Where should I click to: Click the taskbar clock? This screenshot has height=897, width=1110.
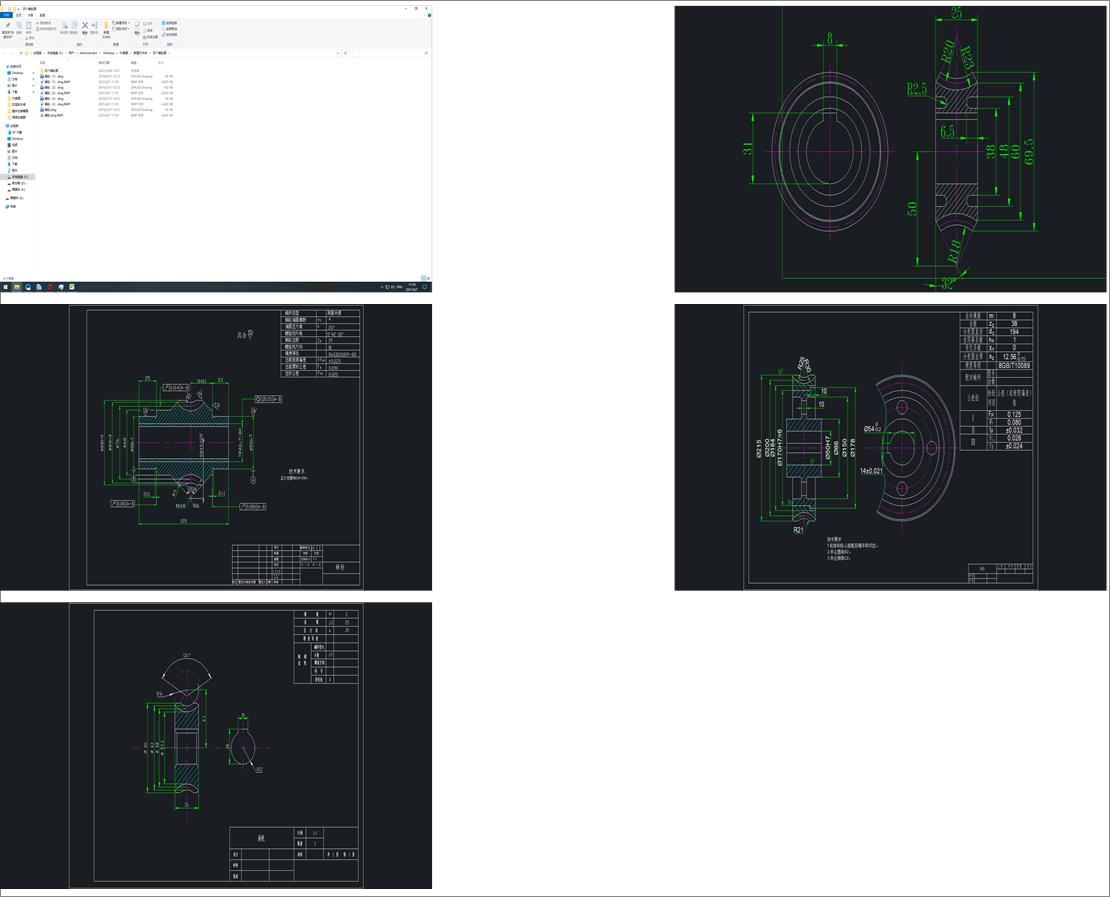[411, 287]
